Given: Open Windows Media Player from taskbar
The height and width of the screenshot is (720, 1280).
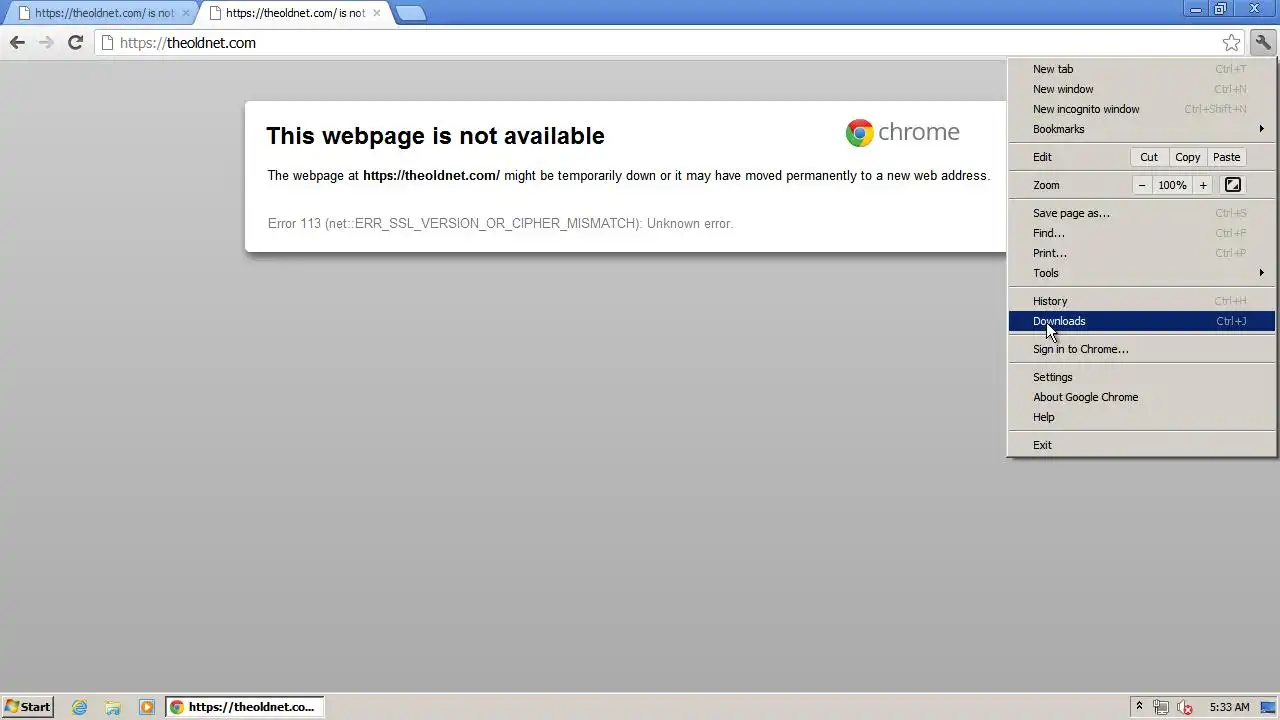Looking at the screenshot, I should coord(147,707).
